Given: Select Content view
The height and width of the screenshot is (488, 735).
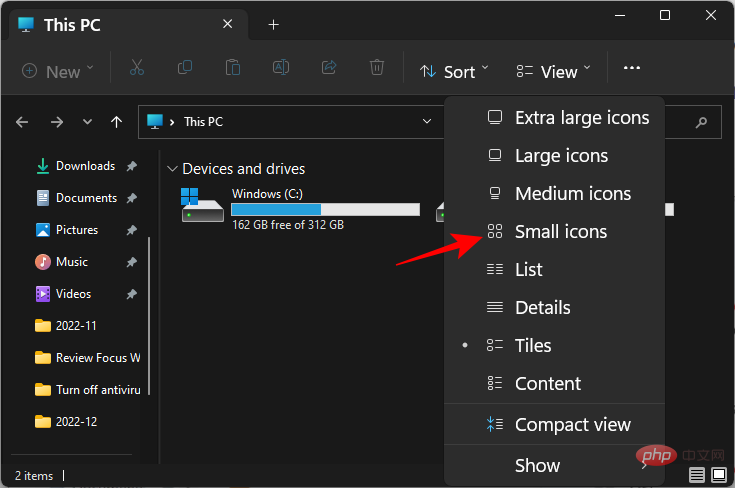Looking at the screenshot, I should pyautogui.click(x=554, y=383).
